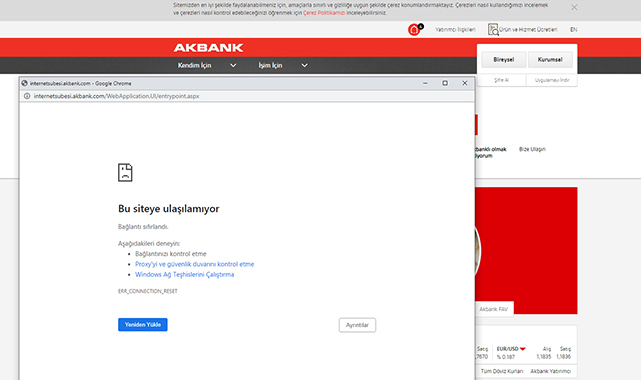Click ERR_CONNECTION_RESET error code text

coord(148,291)
